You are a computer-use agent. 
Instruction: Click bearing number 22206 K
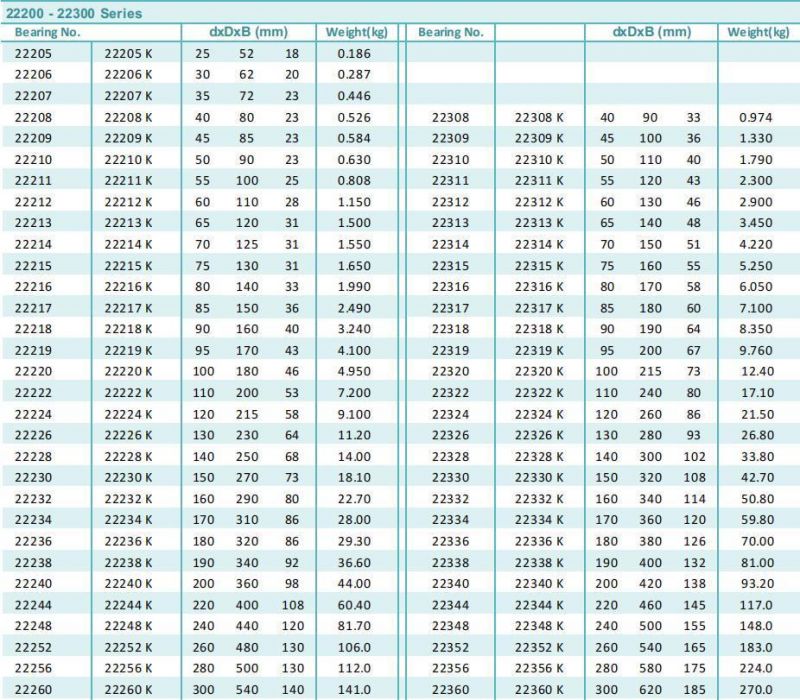128,74
